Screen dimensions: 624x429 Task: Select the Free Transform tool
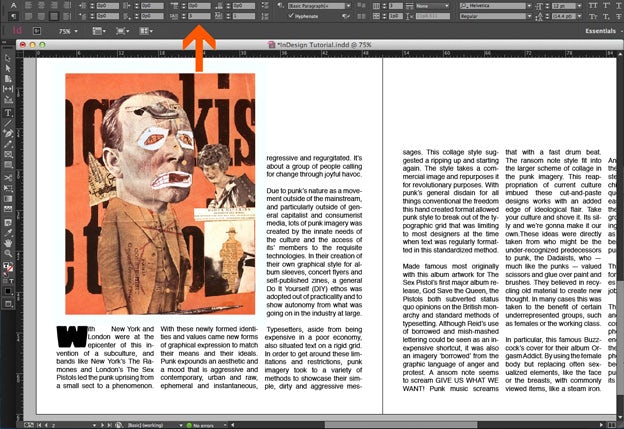click(8, 188)
